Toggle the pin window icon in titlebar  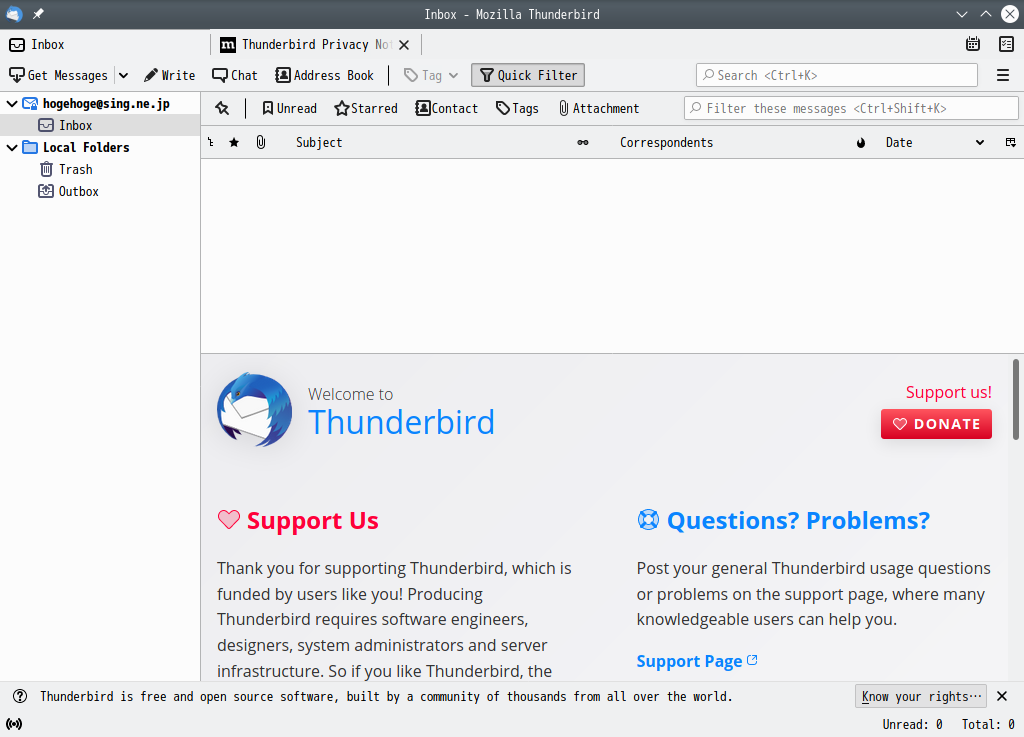click(x=38, y=14)
